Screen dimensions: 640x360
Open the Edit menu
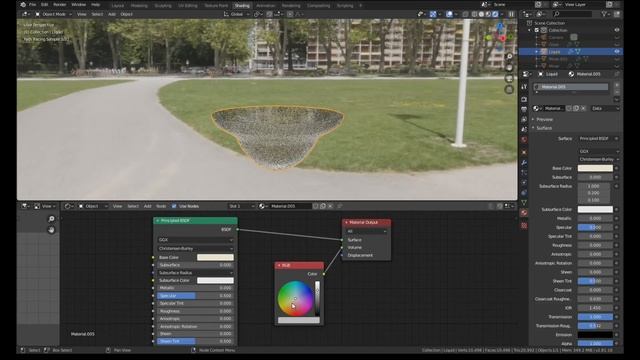[x=44, y=5]
